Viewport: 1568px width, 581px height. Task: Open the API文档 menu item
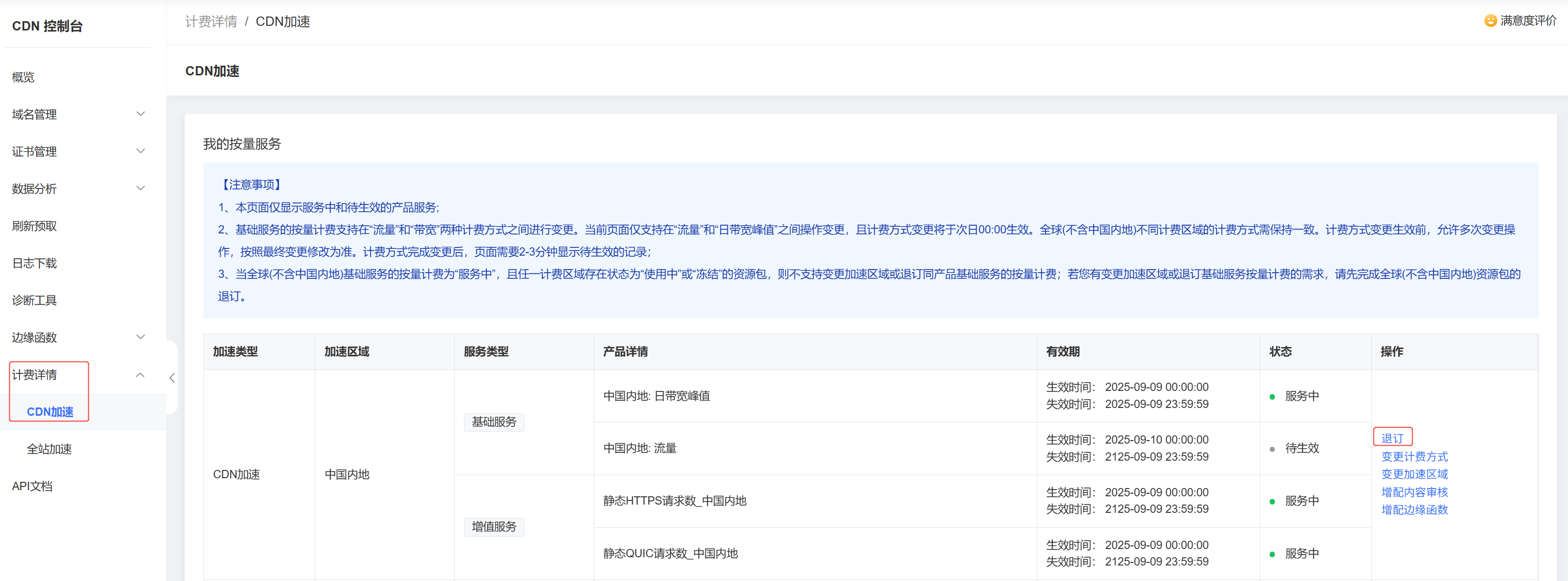click(x=33, y=486)
